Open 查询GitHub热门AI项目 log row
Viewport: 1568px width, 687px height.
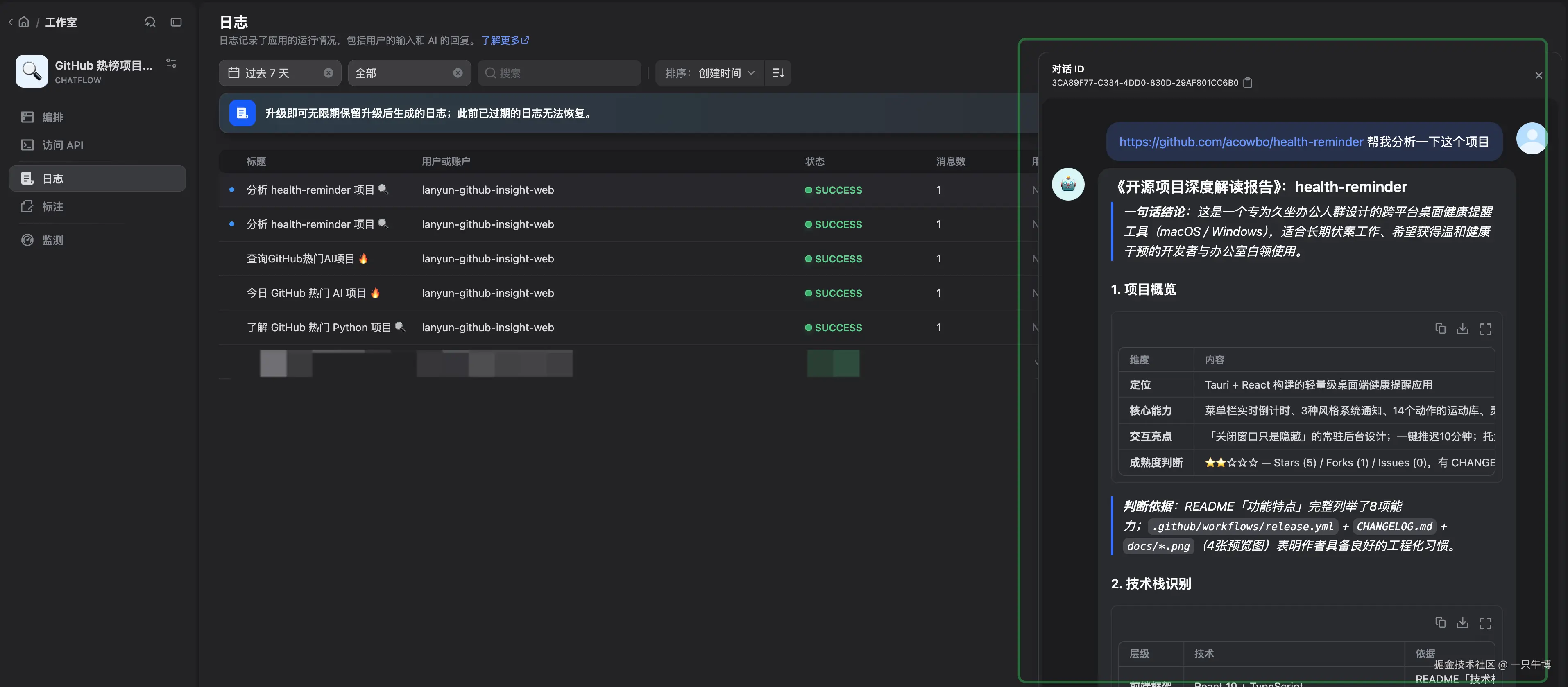point(628,259)
